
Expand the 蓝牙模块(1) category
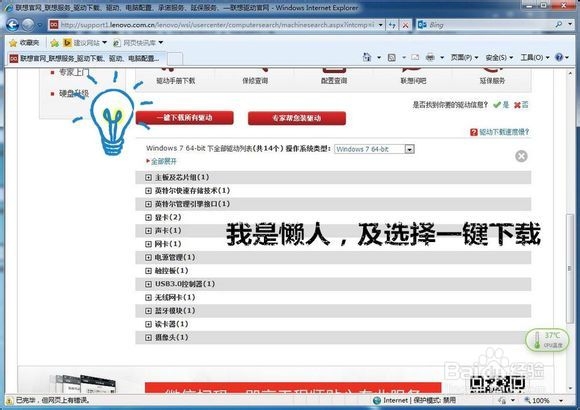pyautogui.click(x=148, y=311)
